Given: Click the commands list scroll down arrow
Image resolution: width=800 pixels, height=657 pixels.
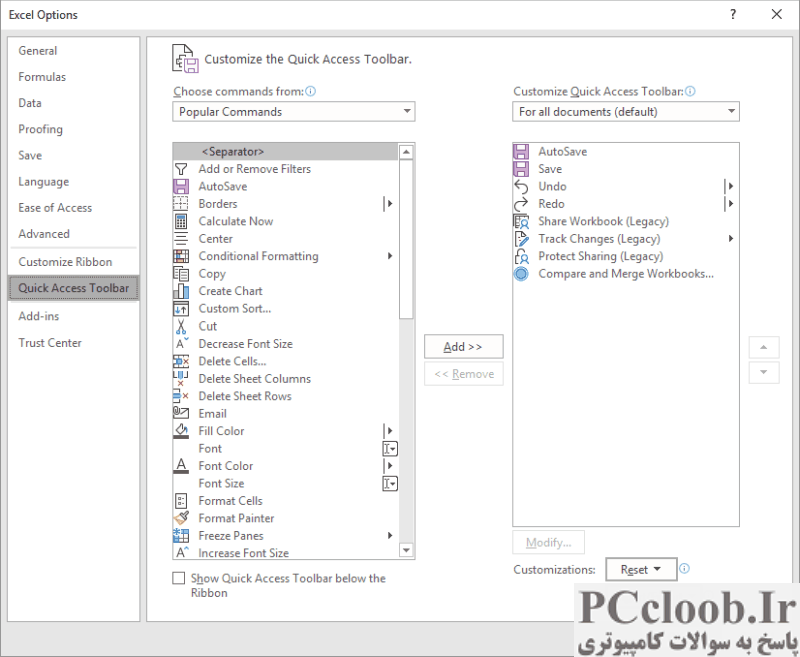Looking at the screenshot, I should point(406,550).
